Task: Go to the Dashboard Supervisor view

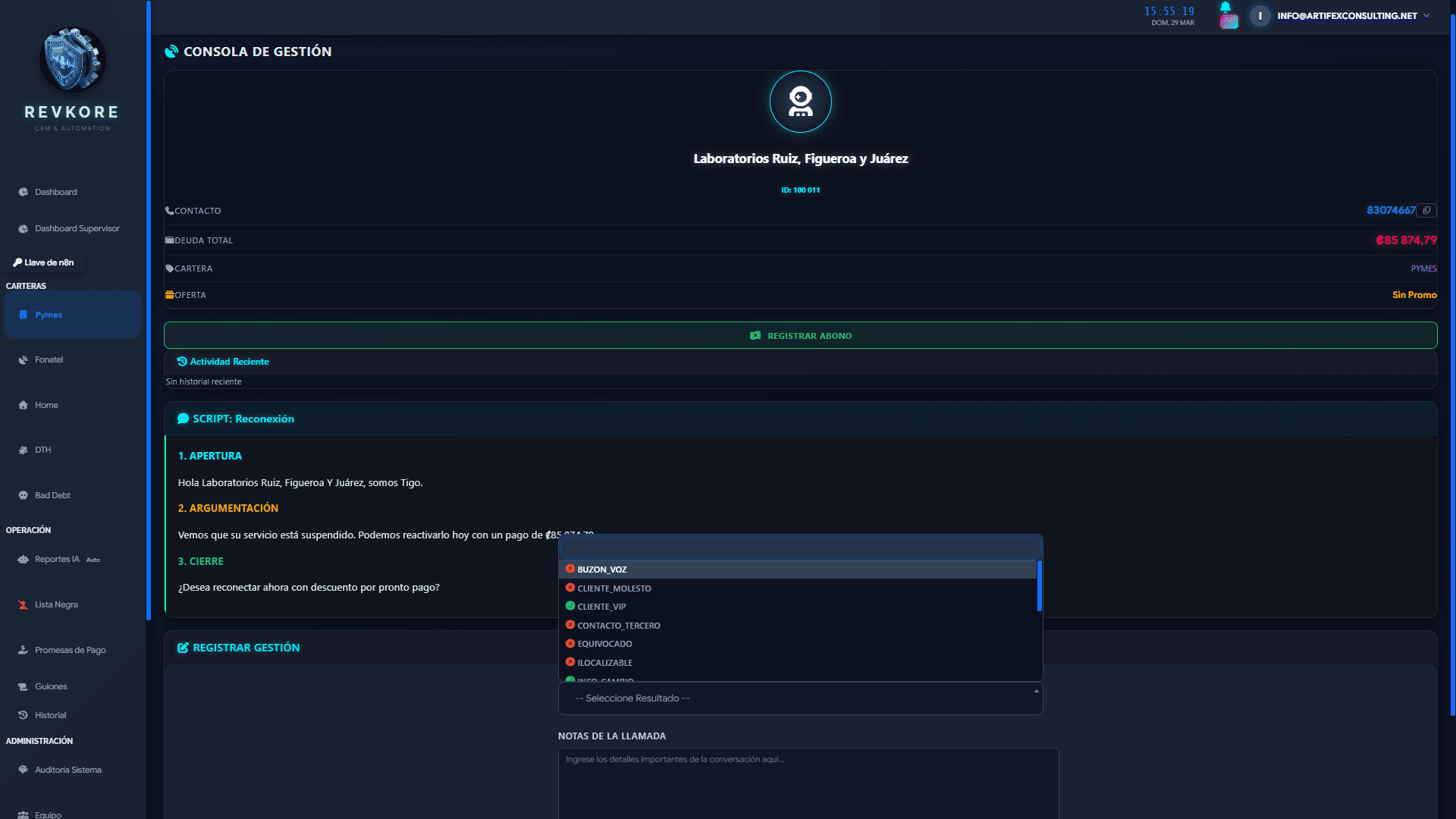Action: [77, 228]
